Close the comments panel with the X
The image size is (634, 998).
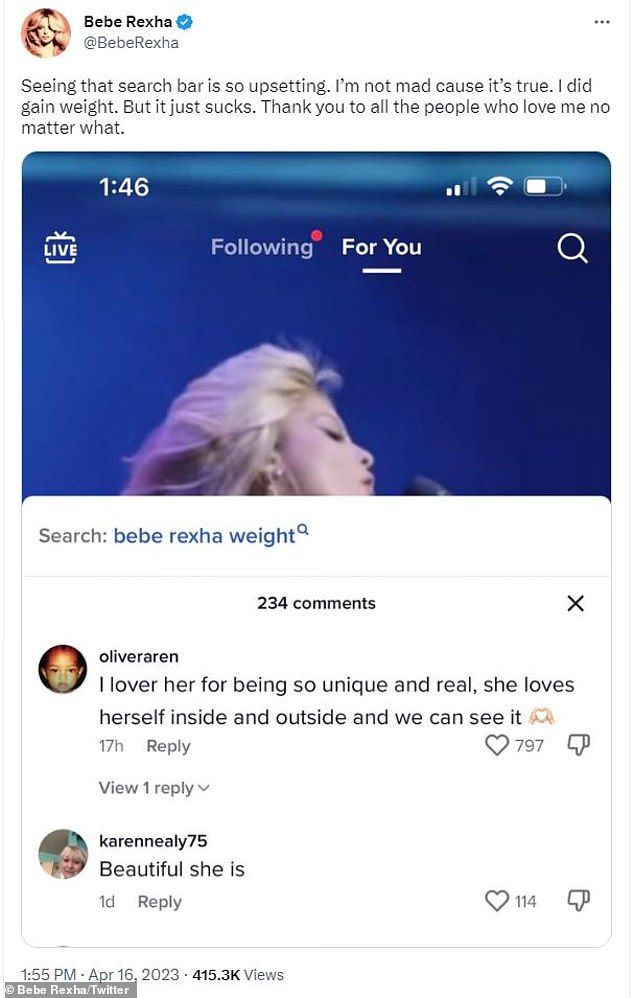pos(575,603)
